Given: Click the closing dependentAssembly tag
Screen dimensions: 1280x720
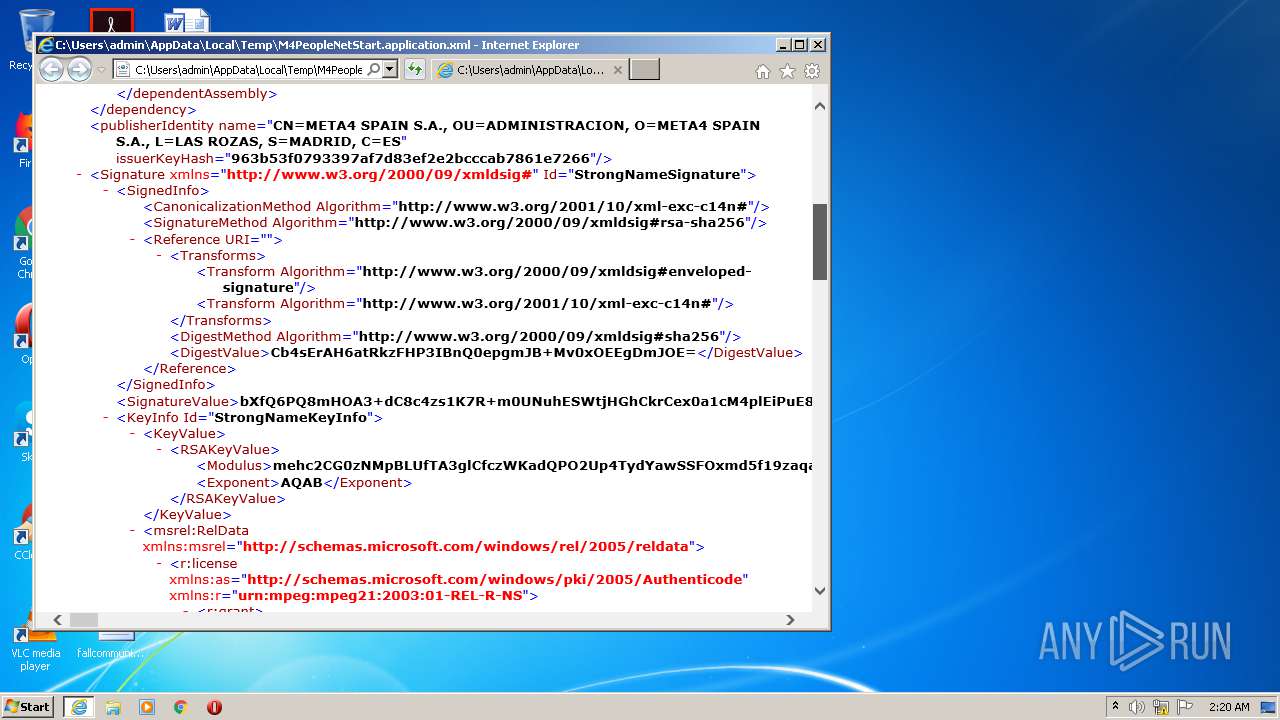Looking at the screenshot, I should click(x=197, y=94).
